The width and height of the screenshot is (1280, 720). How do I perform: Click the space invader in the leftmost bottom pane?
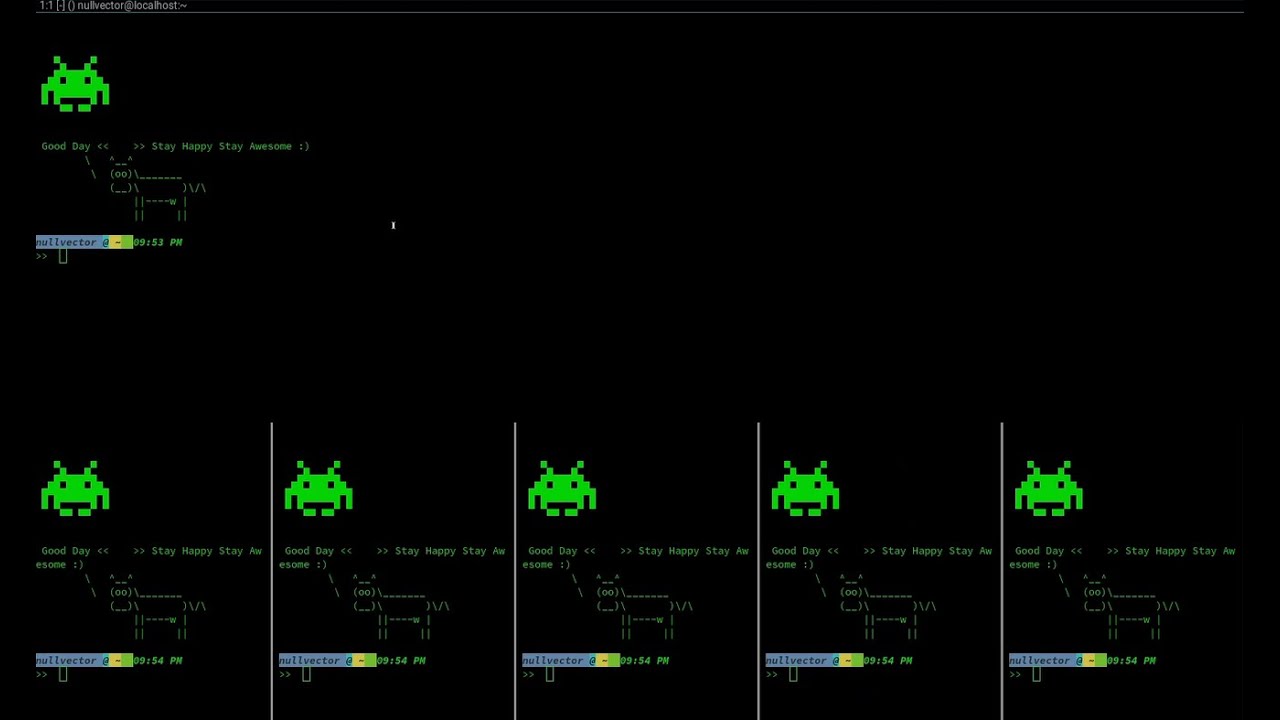[75, 488]
